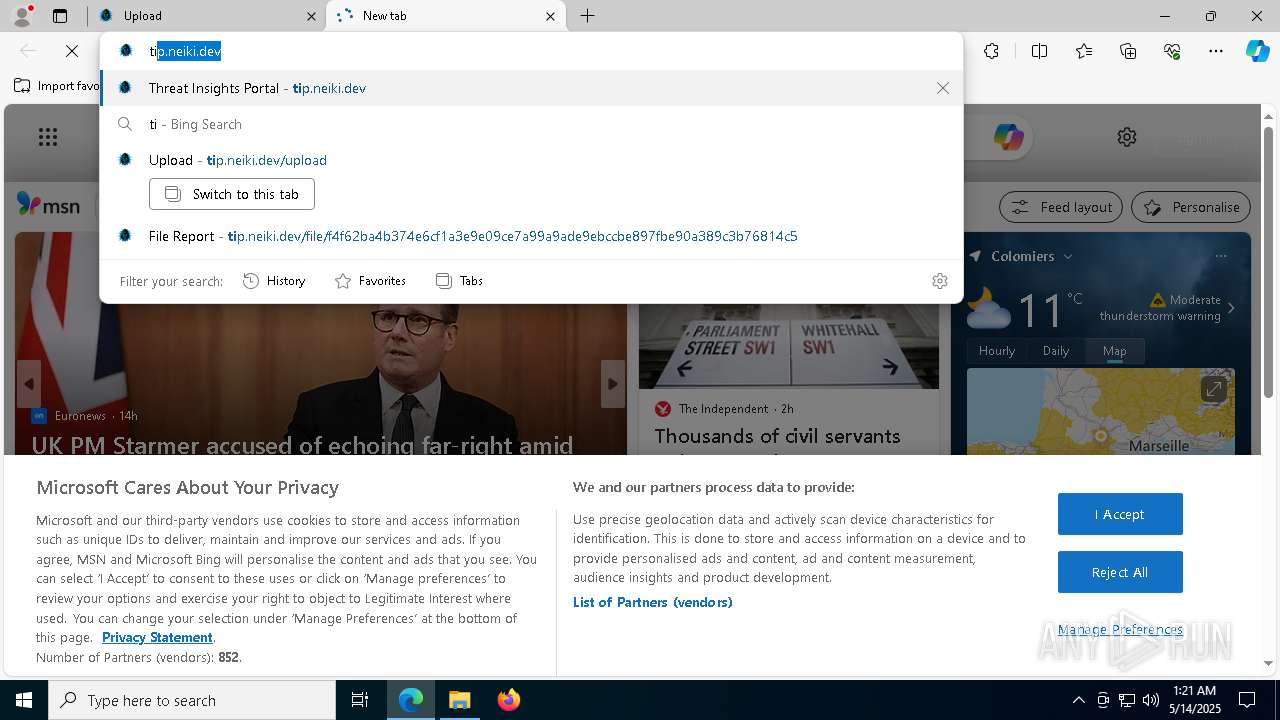Expand the weather map fullscreen
The height and width of the screenshot is (720, 1280).
pos(1213,389)
